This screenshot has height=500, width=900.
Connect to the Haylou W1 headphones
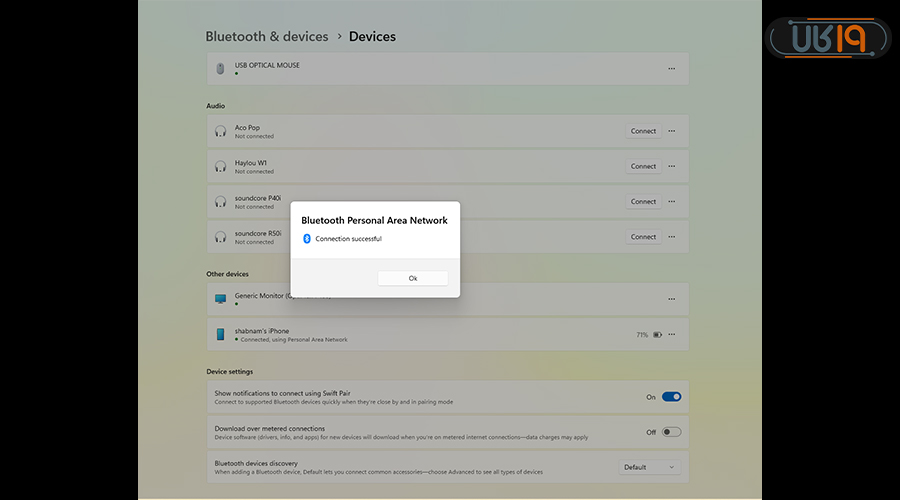pyautogui.click(x=643, y=166)
